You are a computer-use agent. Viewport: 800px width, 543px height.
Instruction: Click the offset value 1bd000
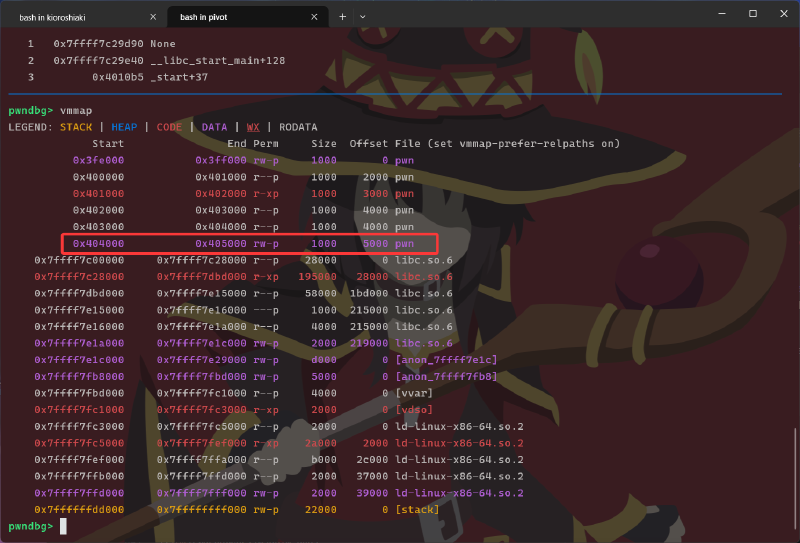(368, 293)
